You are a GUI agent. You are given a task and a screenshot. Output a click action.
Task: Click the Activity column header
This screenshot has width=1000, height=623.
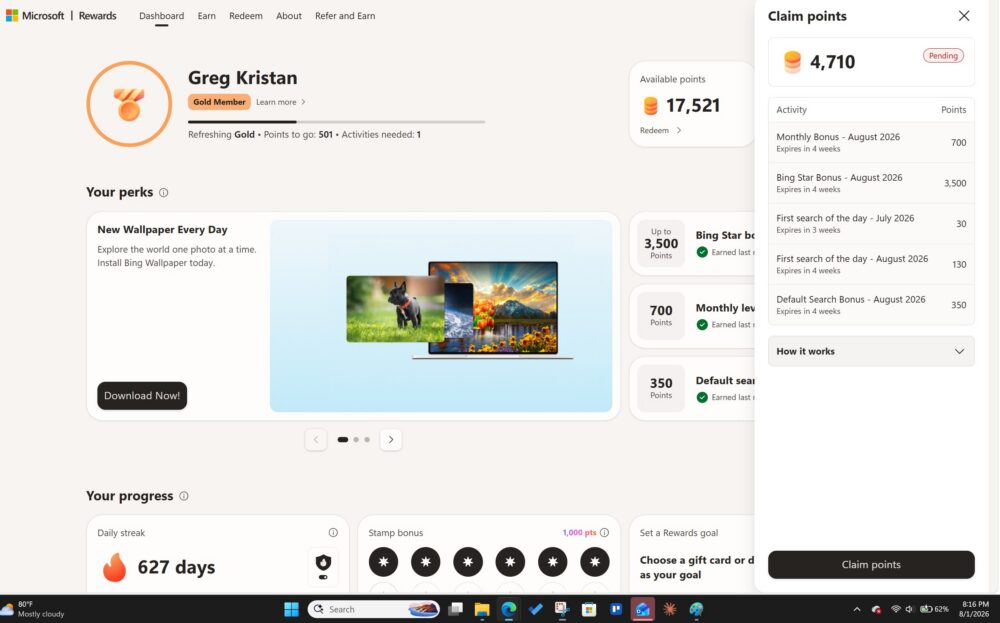[791, 110]
